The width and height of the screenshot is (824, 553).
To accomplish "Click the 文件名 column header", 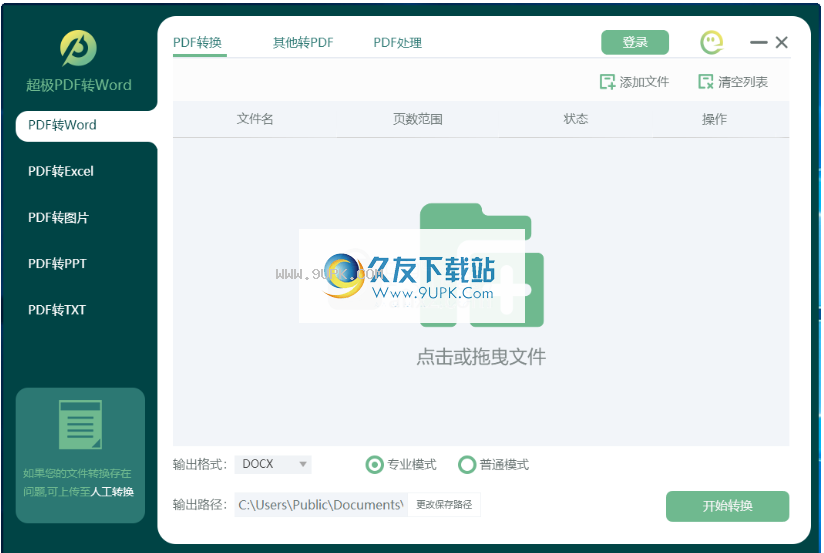I will pos(255,119).
